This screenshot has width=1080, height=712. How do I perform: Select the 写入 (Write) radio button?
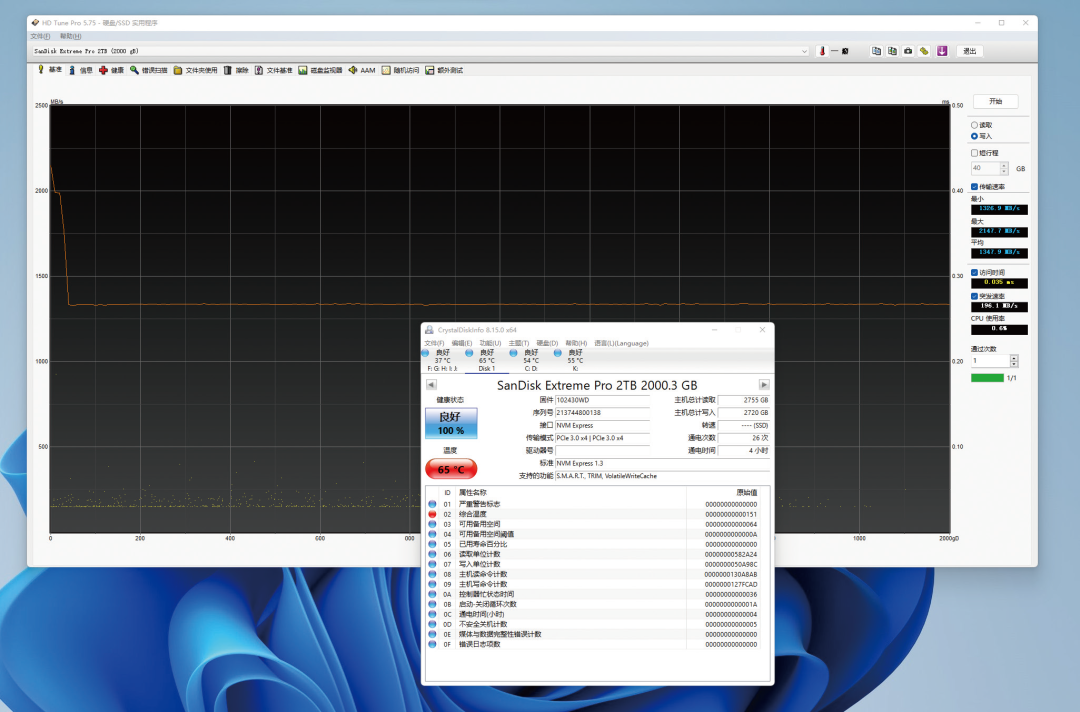pos(973,136)
